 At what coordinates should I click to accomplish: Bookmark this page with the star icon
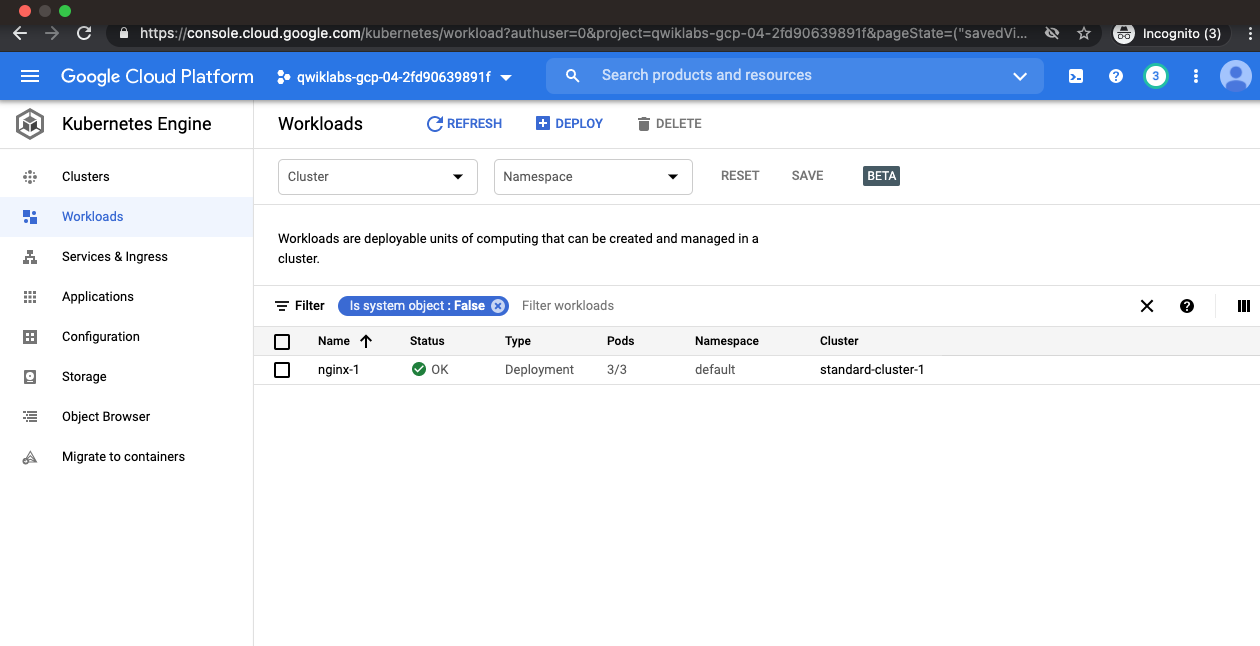click(1084, 33)
